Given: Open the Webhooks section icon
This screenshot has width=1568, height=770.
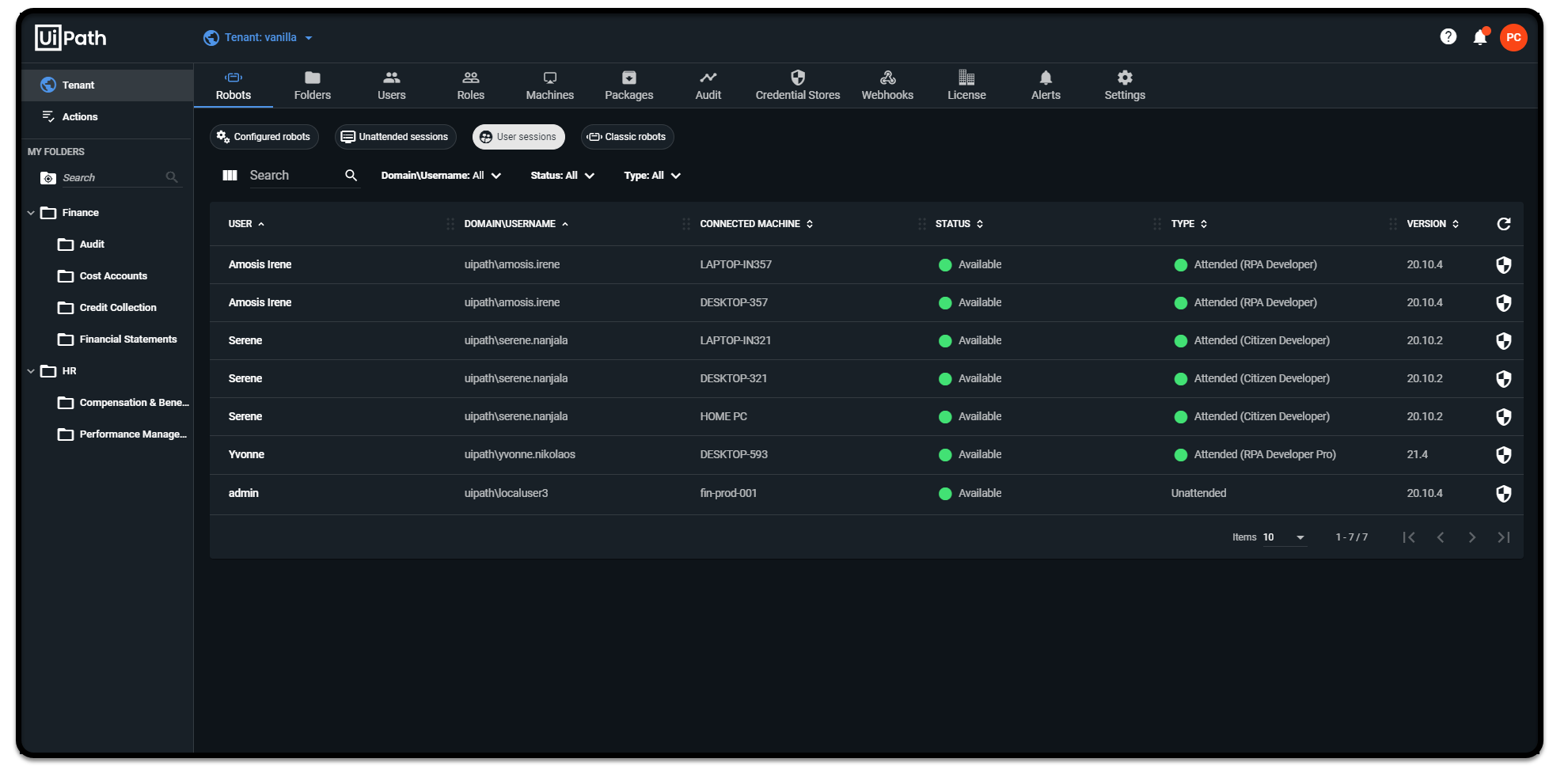Looking at the screenshot, I should (887, 78).
